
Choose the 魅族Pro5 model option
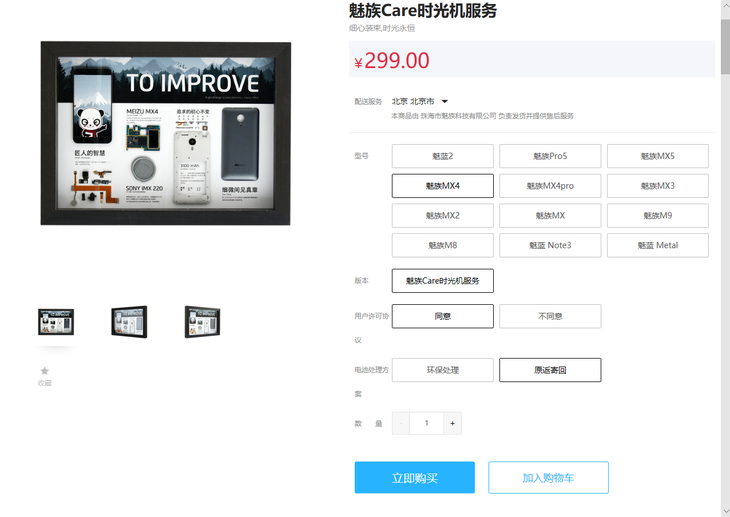tap(550, 156)
